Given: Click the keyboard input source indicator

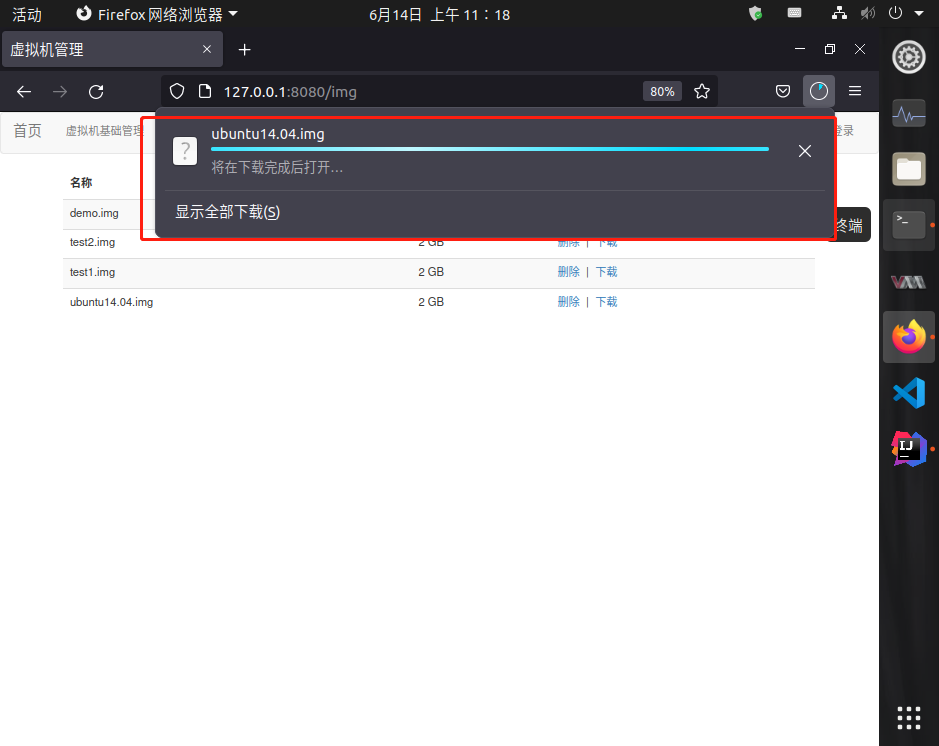Looking at the screenshot, I should pos(794,13).
